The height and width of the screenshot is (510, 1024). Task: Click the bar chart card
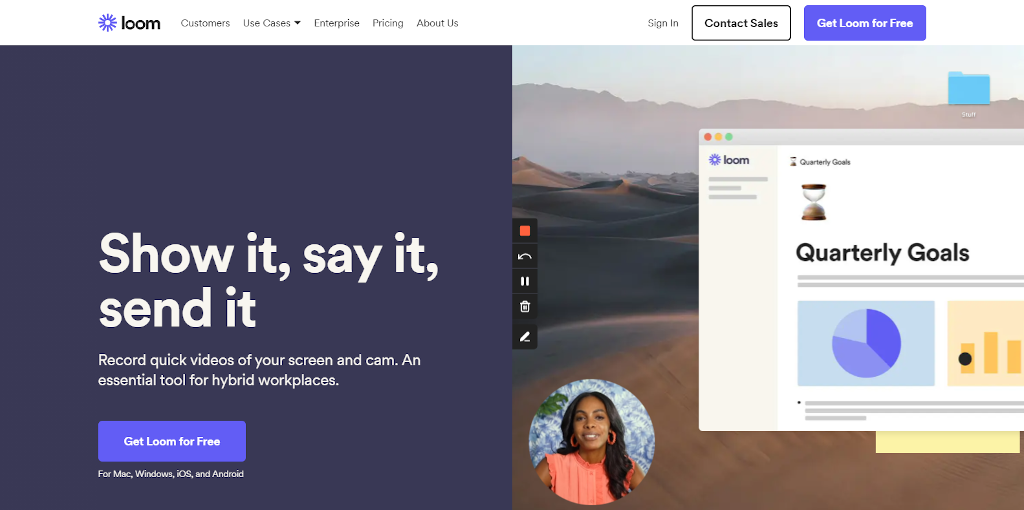pos(985,343)
